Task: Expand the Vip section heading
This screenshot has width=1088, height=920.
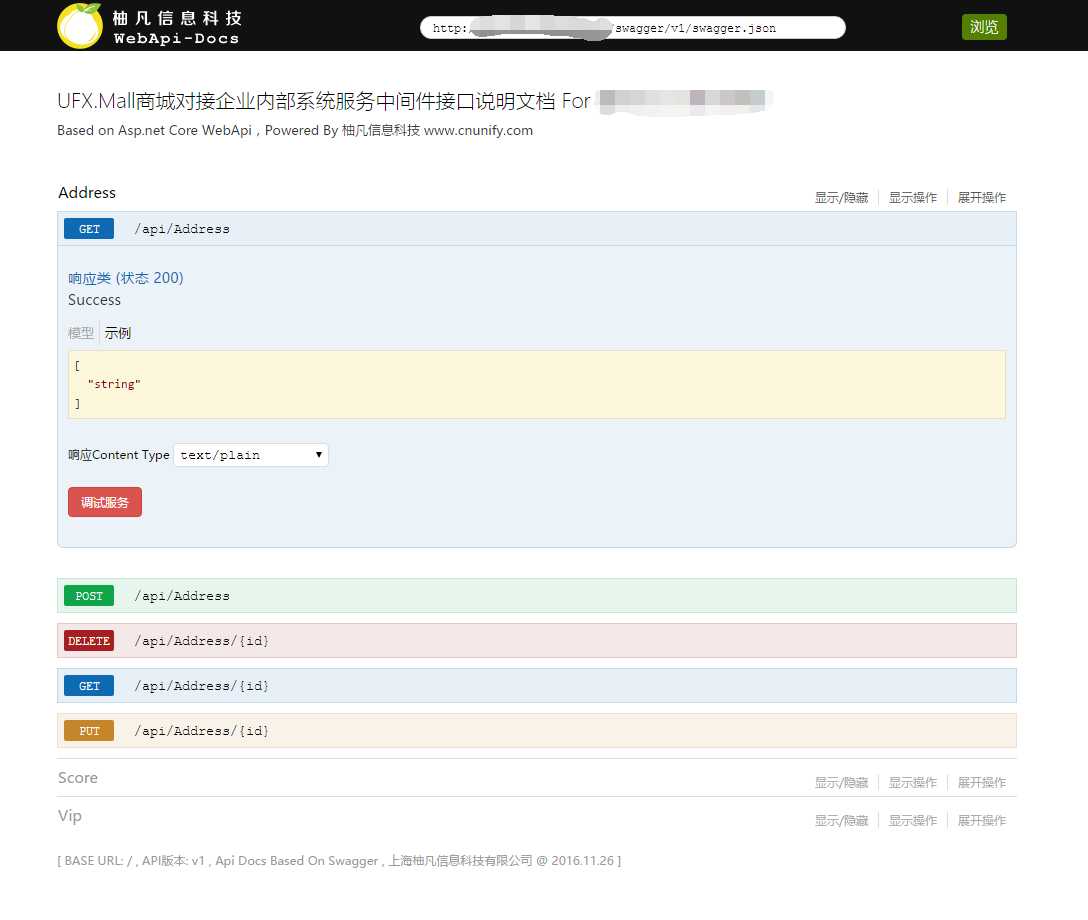Action: pyautogui.click(x=69, y=816)
